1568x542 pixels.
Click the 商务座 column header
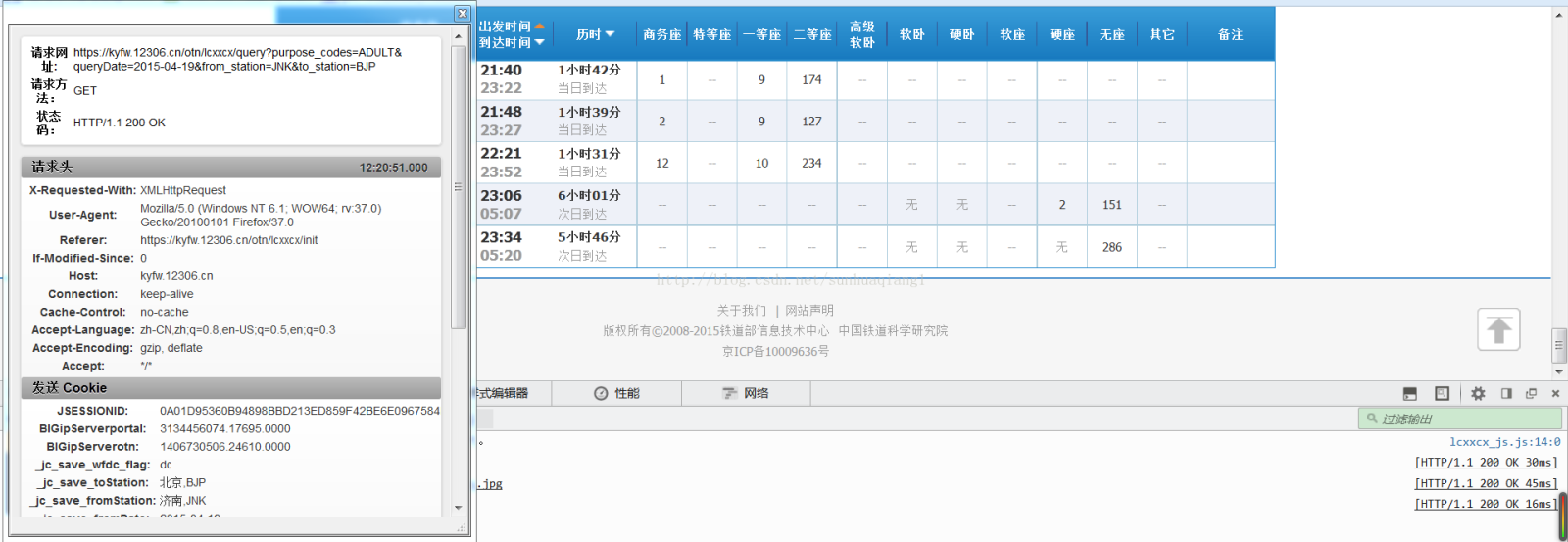pyautogui.click(x=661, y=34)
